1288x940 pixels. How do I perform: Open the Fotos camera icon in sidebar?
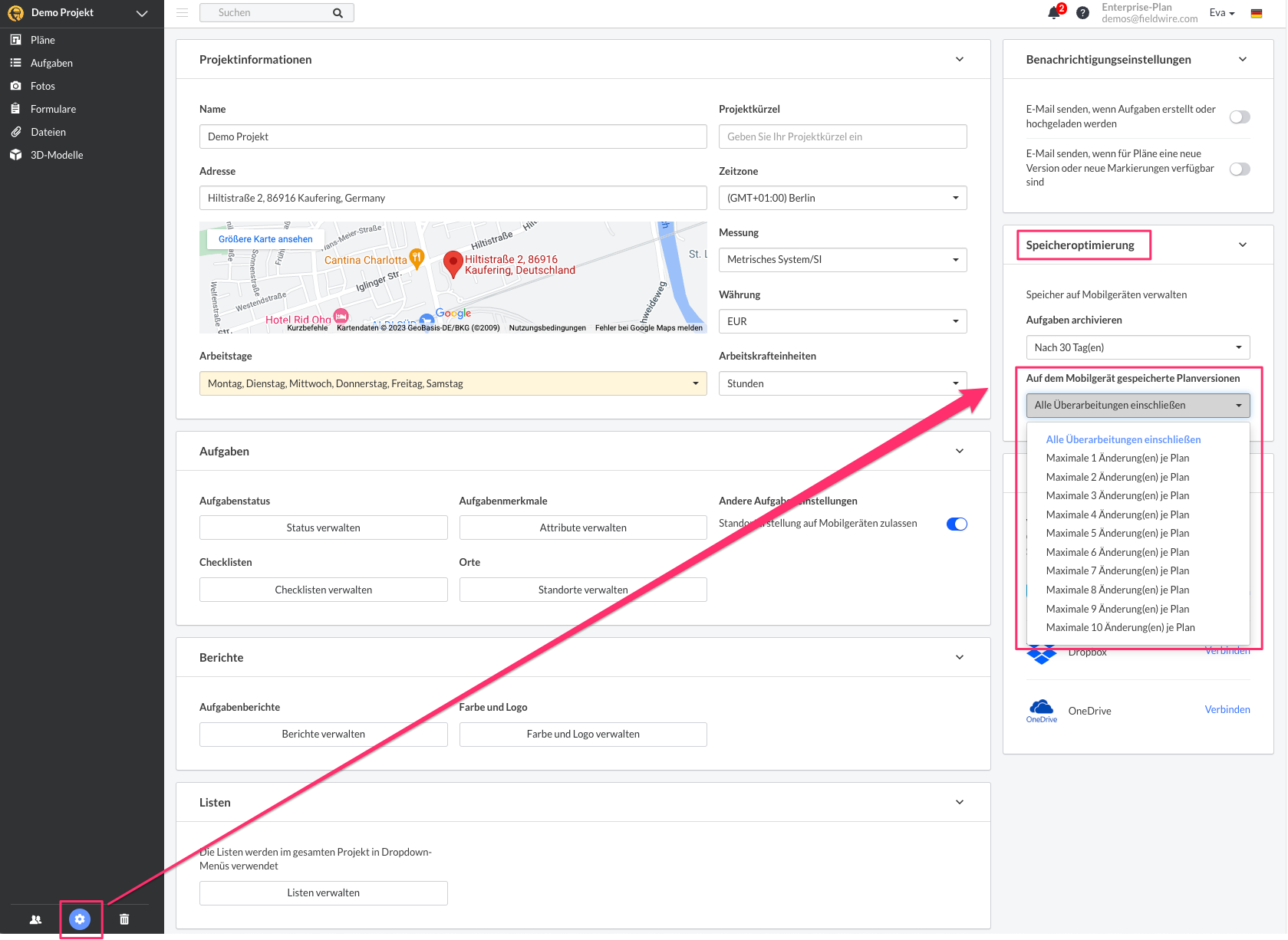pos(15,86)
